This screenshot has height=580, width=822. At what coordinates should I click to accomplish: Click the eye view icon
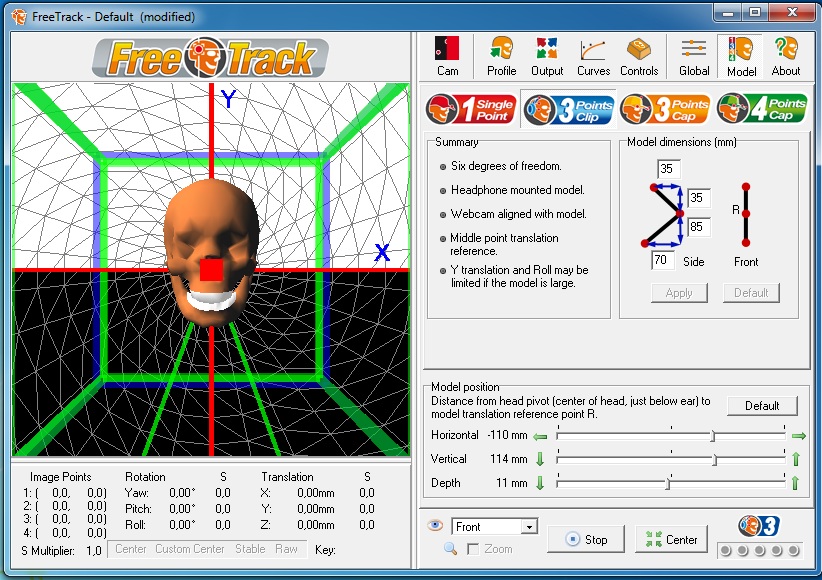point(435,525)
